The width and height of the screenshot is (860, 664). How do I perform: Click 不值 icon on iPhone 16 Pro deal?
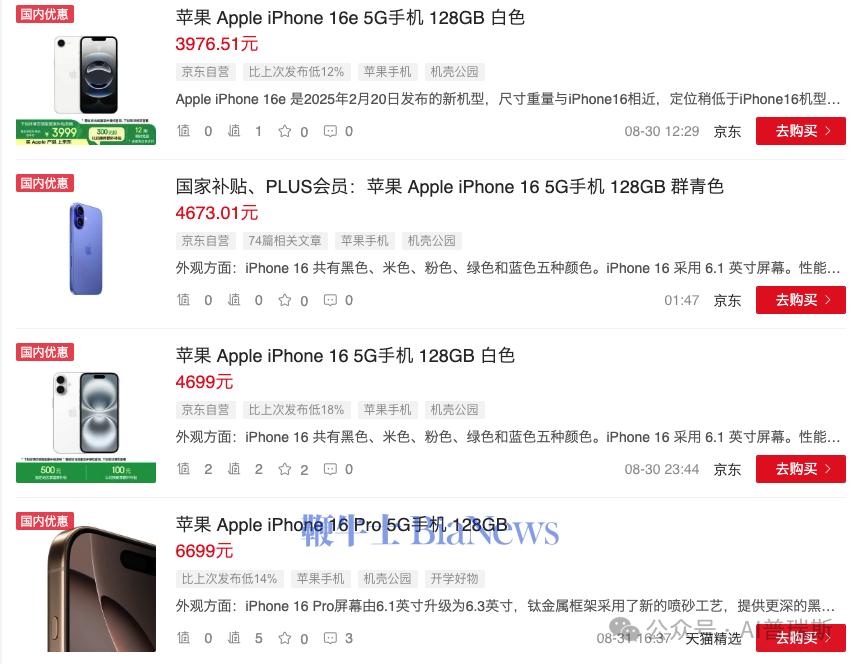point(234,638)
